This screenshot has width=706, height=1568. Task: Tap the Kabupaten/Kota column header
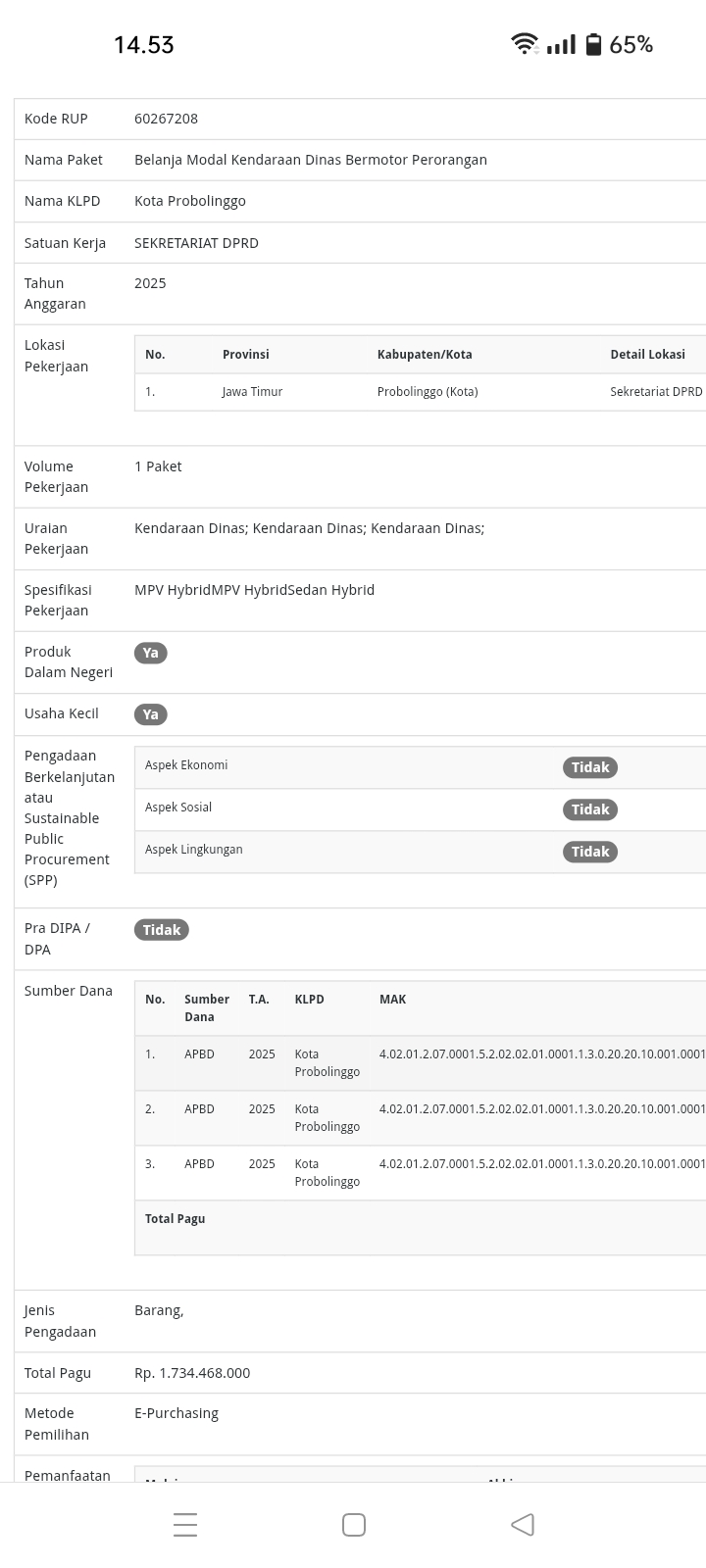tap(425, 354)
